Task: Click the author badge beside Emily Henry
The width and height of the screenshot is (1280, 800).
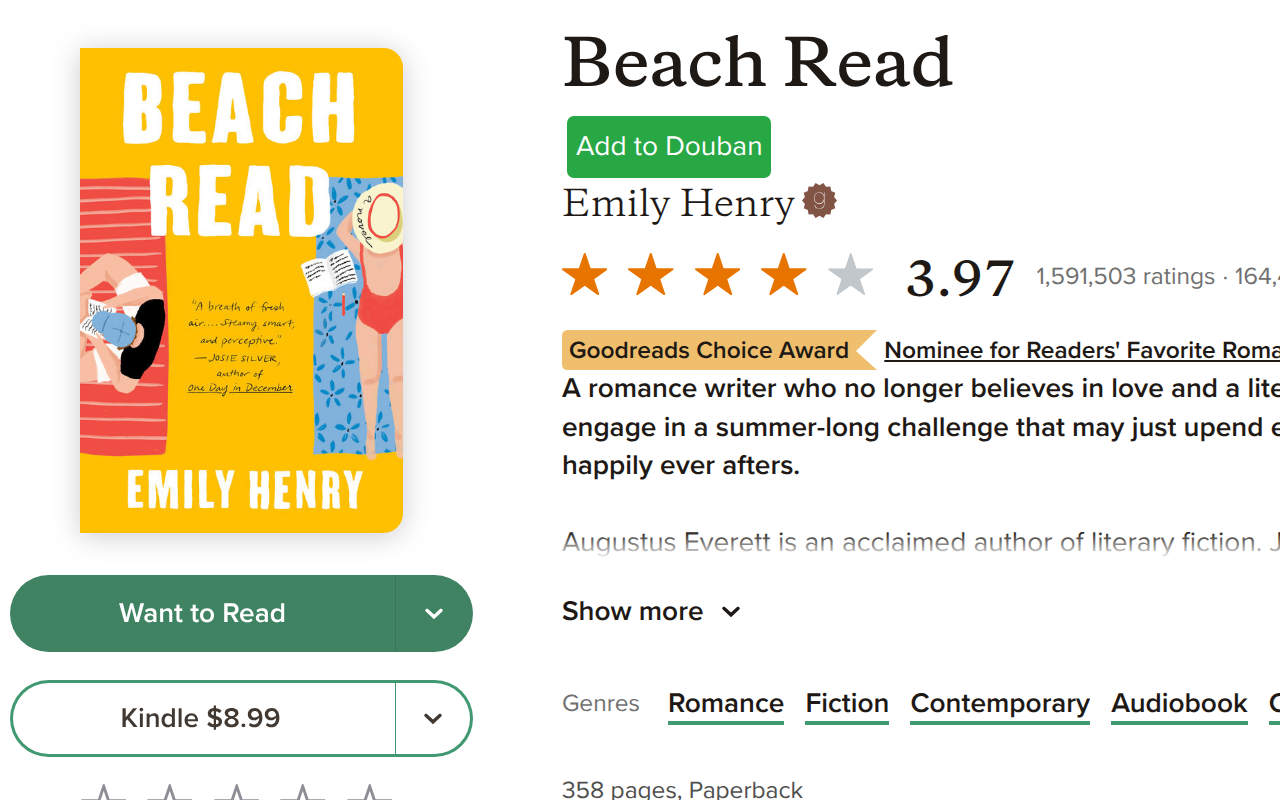Action: [x=820, y=200]
